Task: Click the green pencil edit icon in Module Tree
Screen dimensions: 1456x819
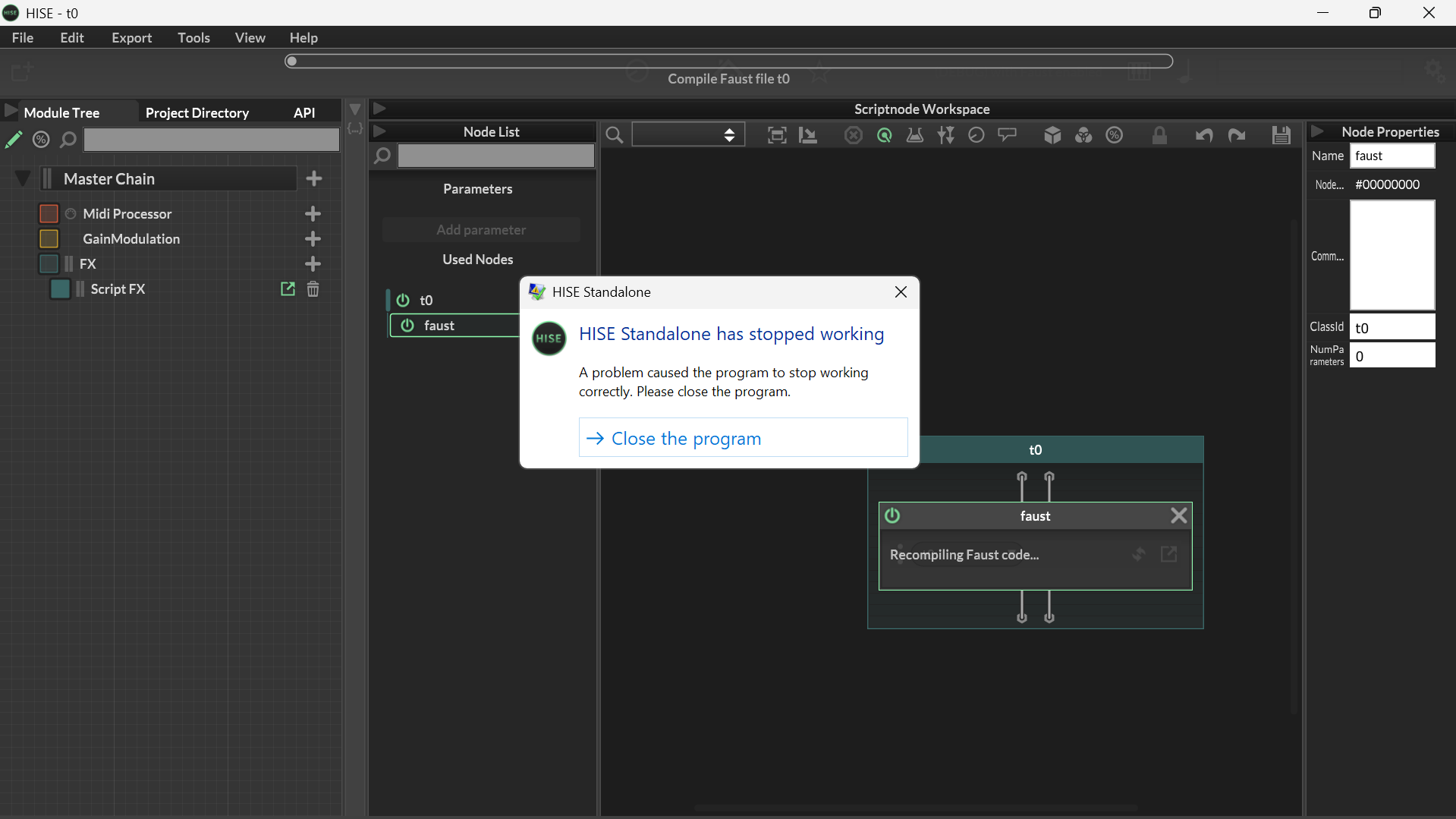Action: pyautogui.click(x=14, y=140)
